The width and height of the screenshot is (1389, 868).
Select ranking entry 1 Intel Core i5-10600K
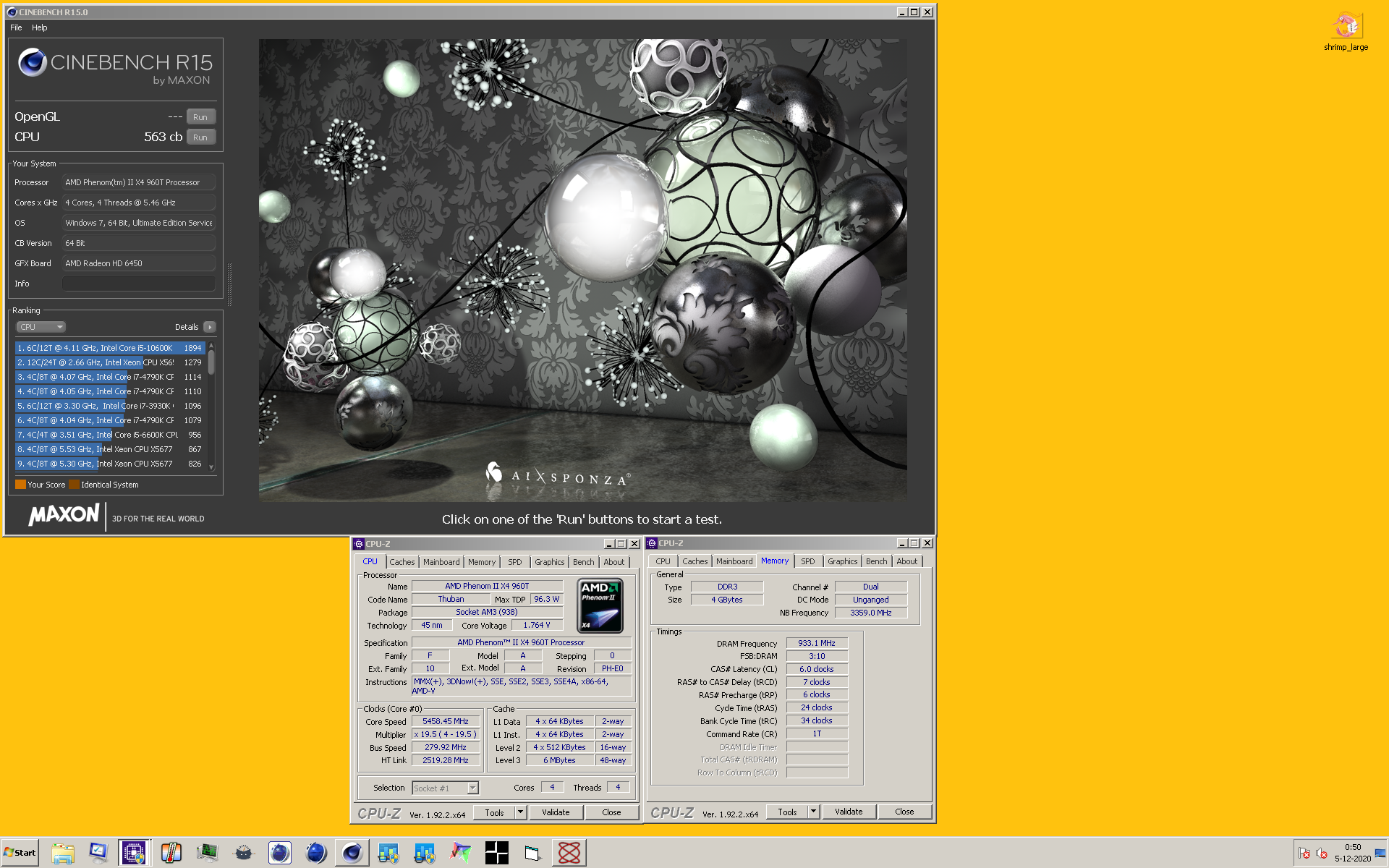point(110,348)
